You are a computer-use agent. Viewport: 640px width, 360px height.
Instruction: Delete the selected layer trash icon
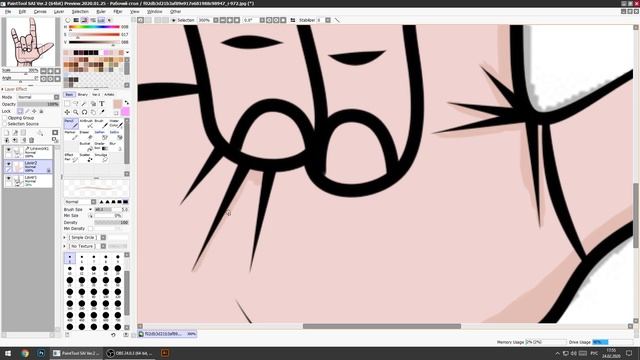pyautogui.click(x=31, y=140)
